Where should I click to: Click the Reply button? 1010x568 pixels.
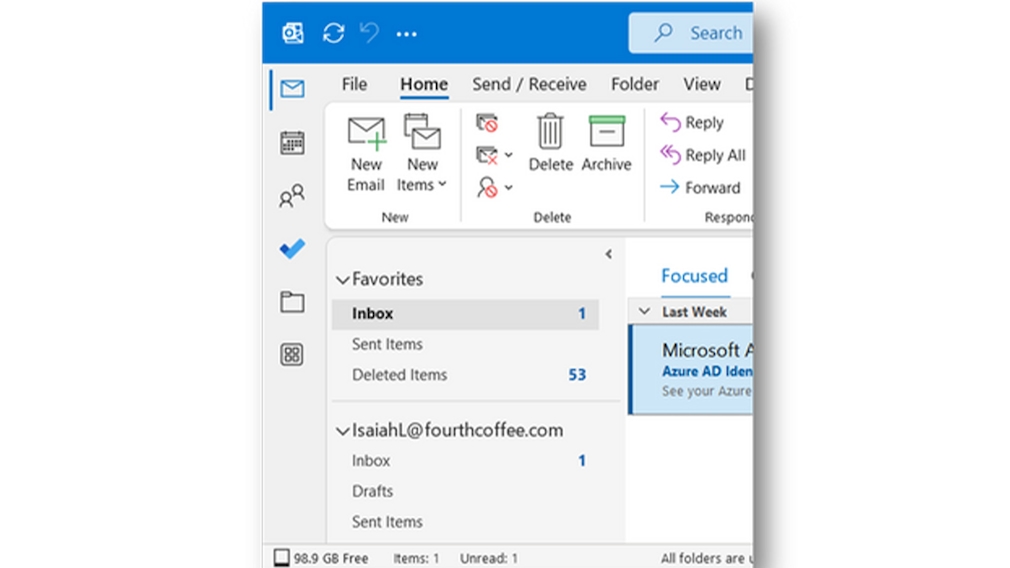click(692, 122)
